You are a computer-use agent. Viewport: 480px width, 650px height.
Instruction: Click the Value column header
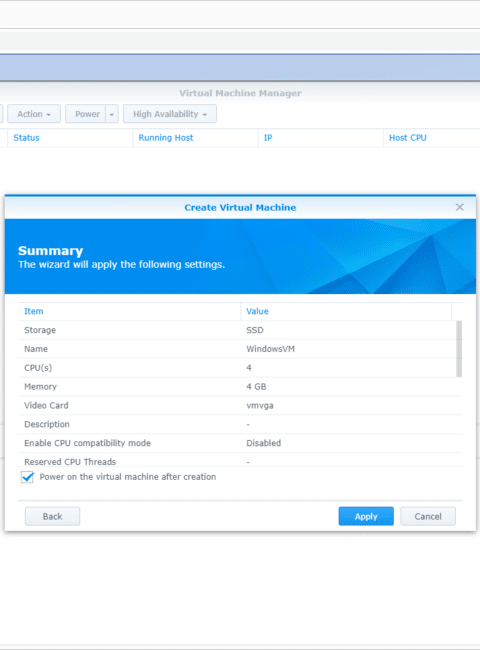click(x=346, y=311)
